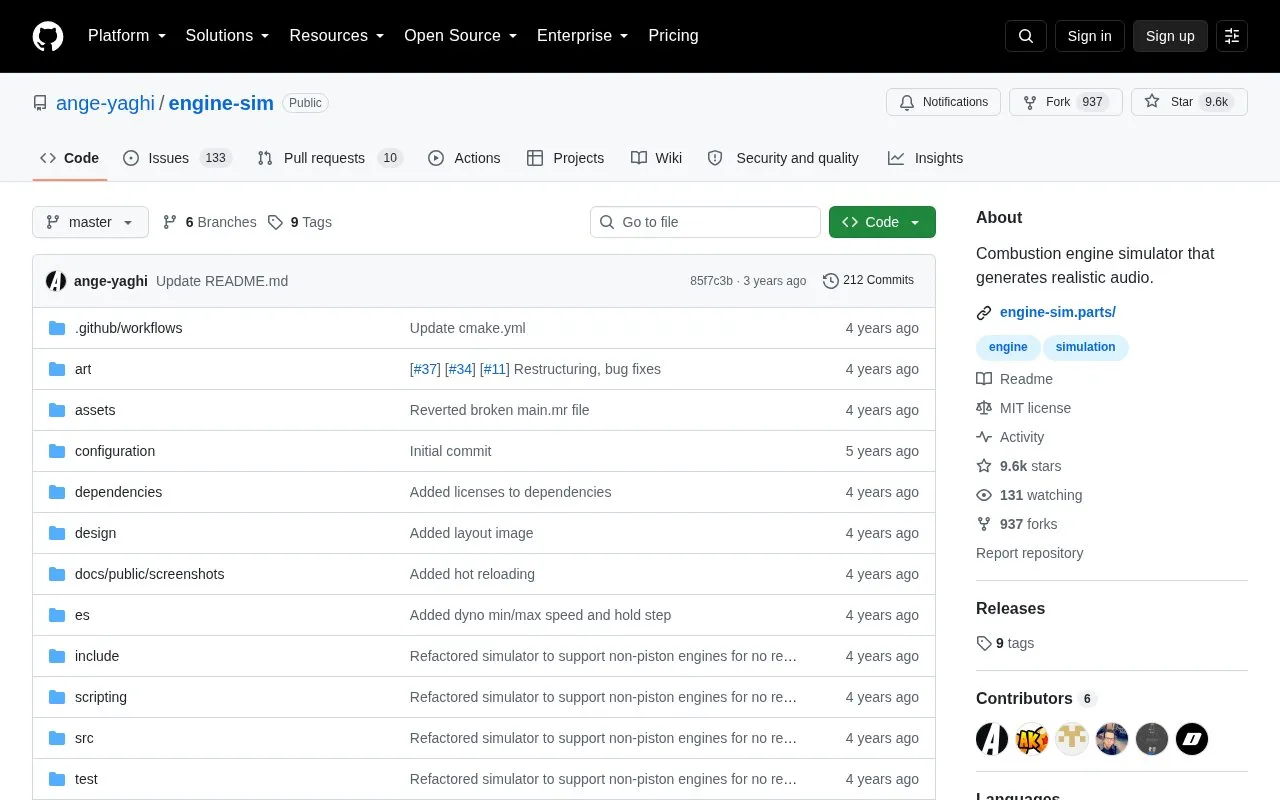Open the Actions tab
Image resolution: width=1280 pixels, height=800 pixels.
[464, 158]
